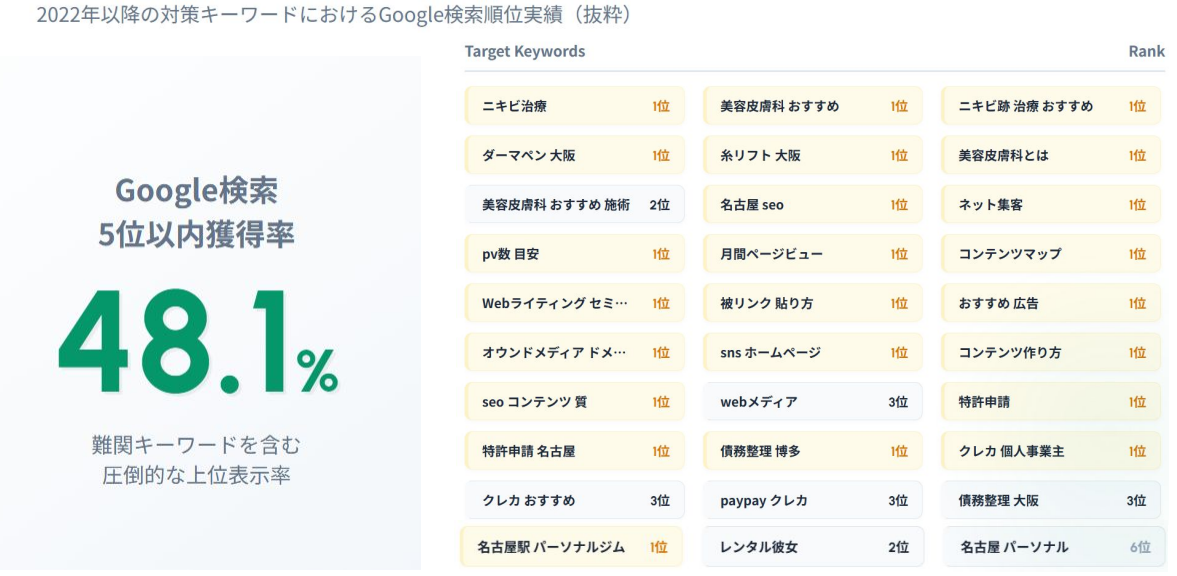
Task: Open the sns ホームページ keyword card
Action: coord(813,352)
